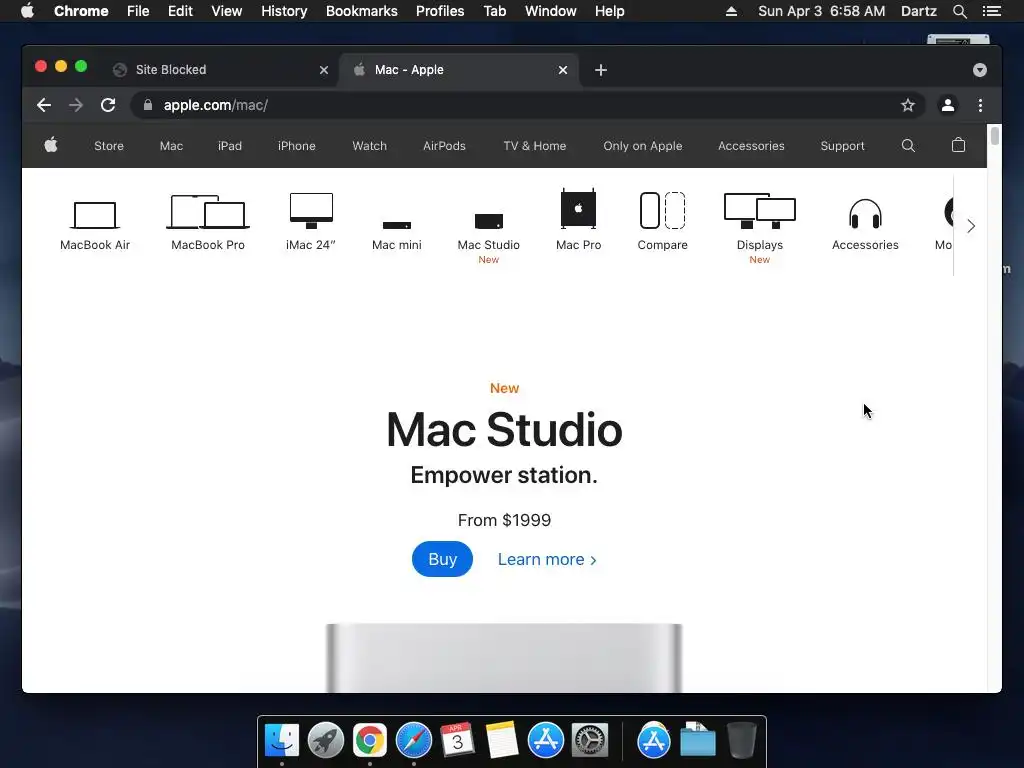The width and height of the screenshot is (1024, 768).
Task: Open the Bookmarks menu
Action: point(362,11)
